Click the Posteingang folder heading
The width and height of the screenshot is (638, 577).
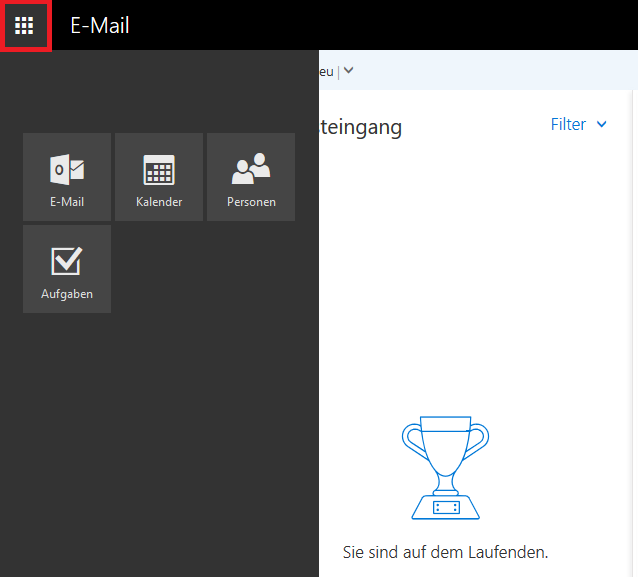[360, 127]
